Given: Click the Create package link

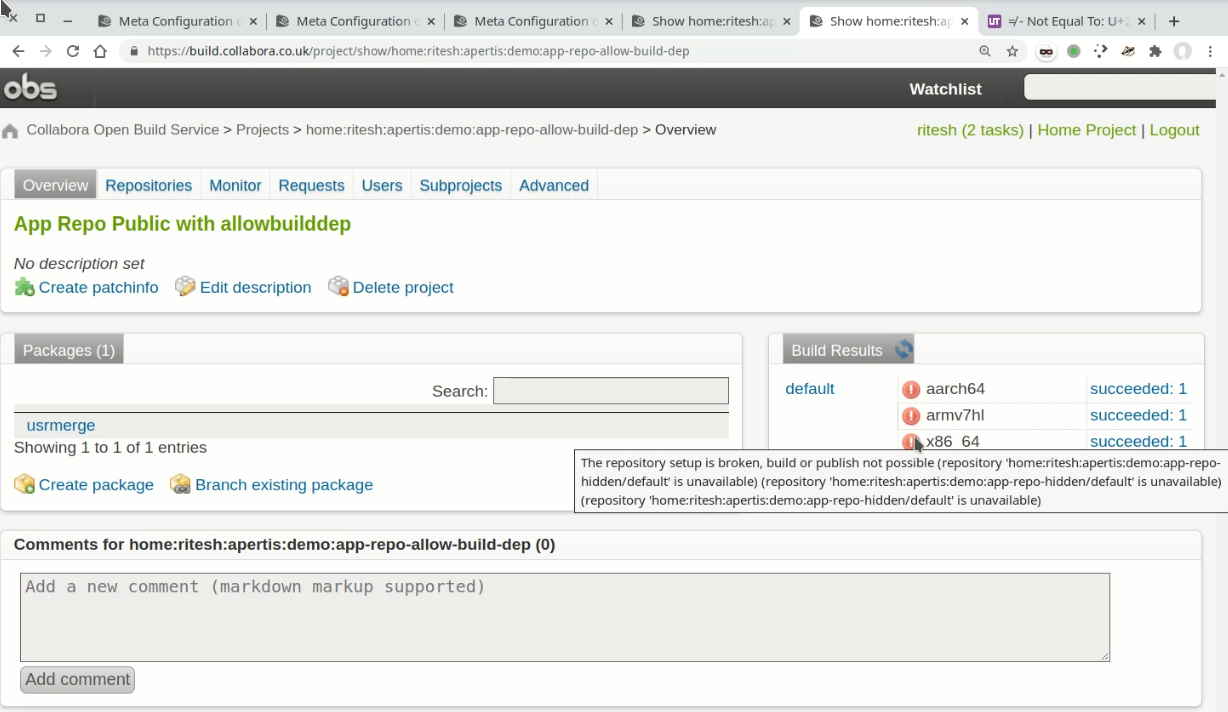Looking at the screenshot, I should (96, 484).
